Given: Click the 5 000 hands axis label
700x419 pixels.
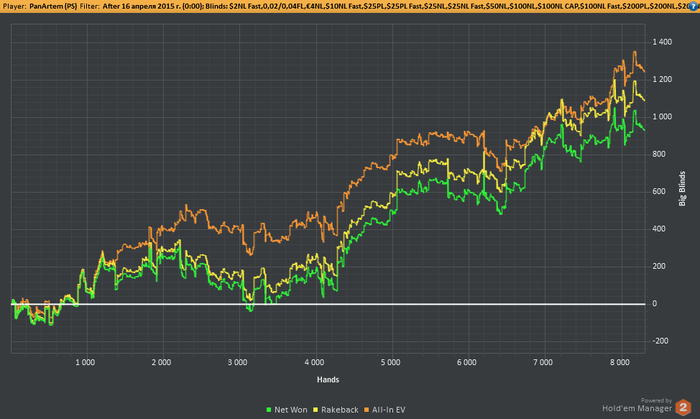Looking at the screenshot, I should (391, 362).
